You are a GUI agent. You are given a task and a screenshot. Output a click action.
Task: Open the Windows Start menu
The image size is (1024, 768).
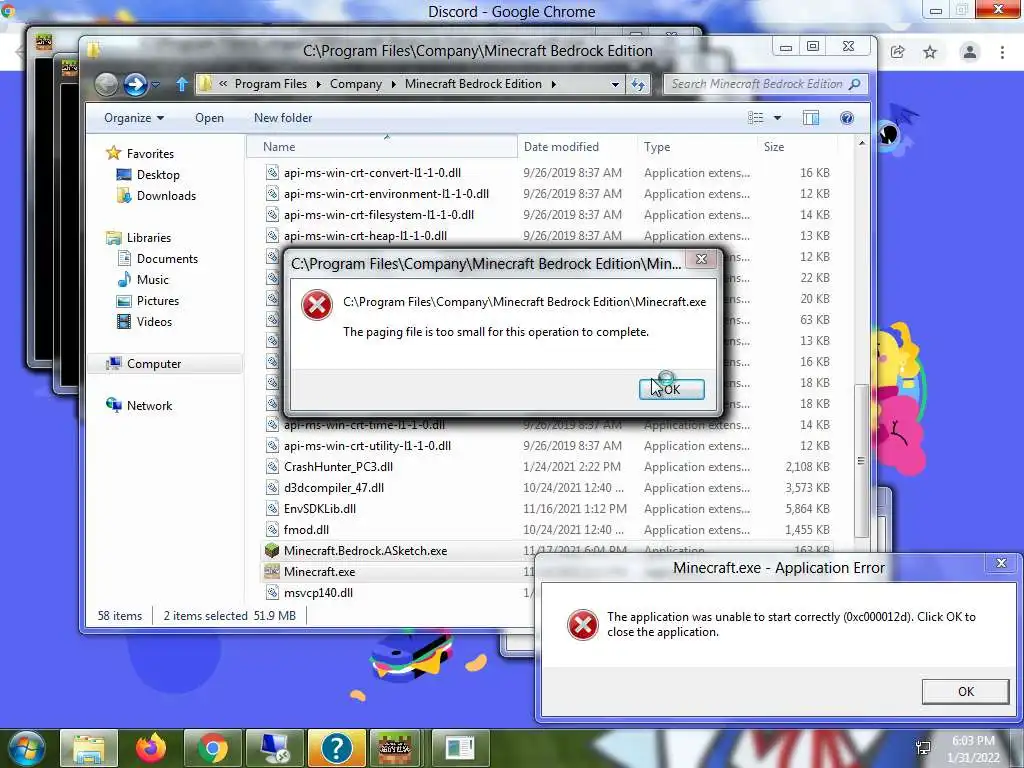click(25, 748)
